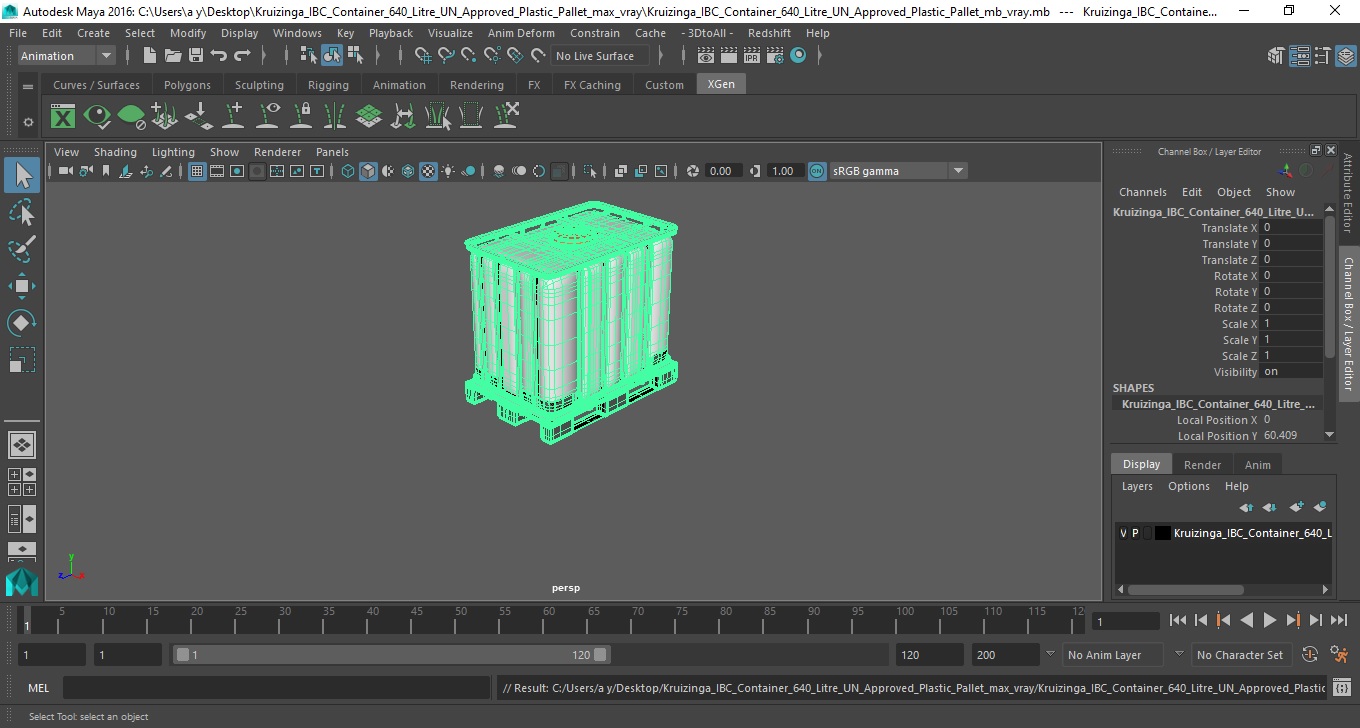The height and width of the screenshot is (728, 1360).
Task: Undo the last action arrow icon
Action: (x=219, y=56)
